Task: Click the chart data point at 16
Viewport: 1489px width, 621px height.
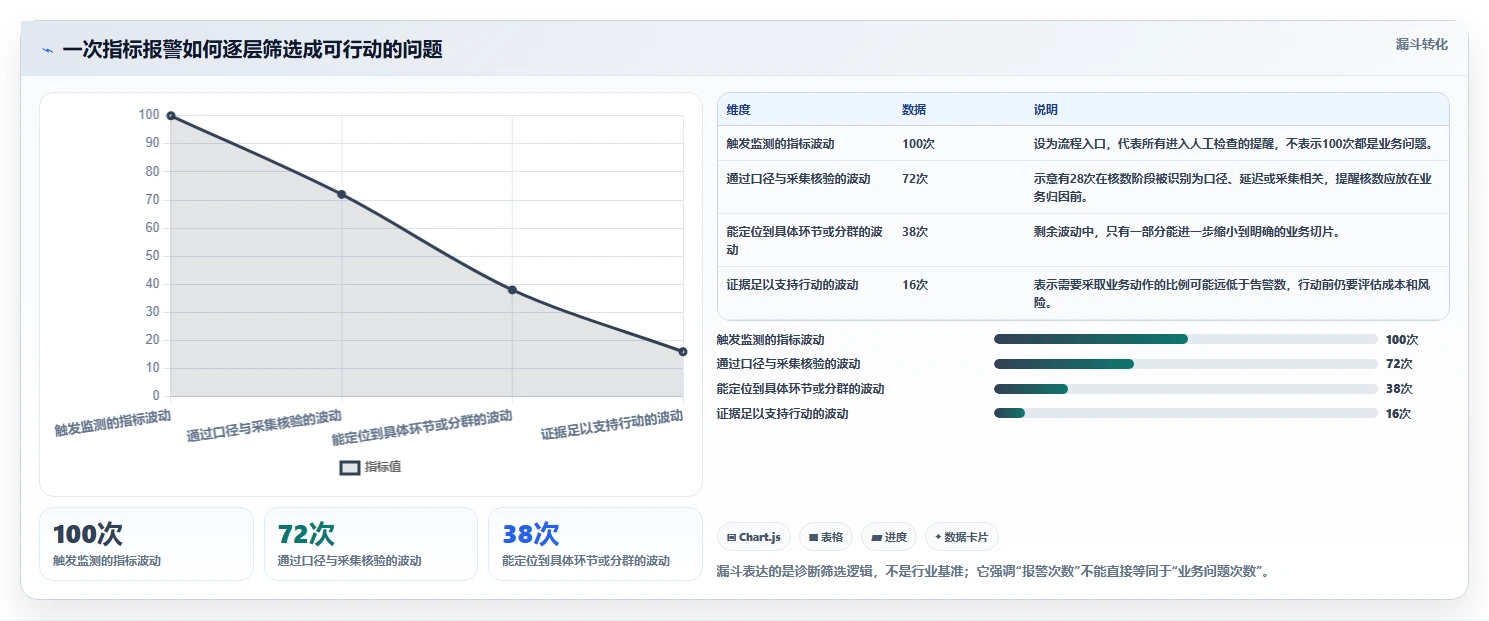Action: tap(683, 352)
